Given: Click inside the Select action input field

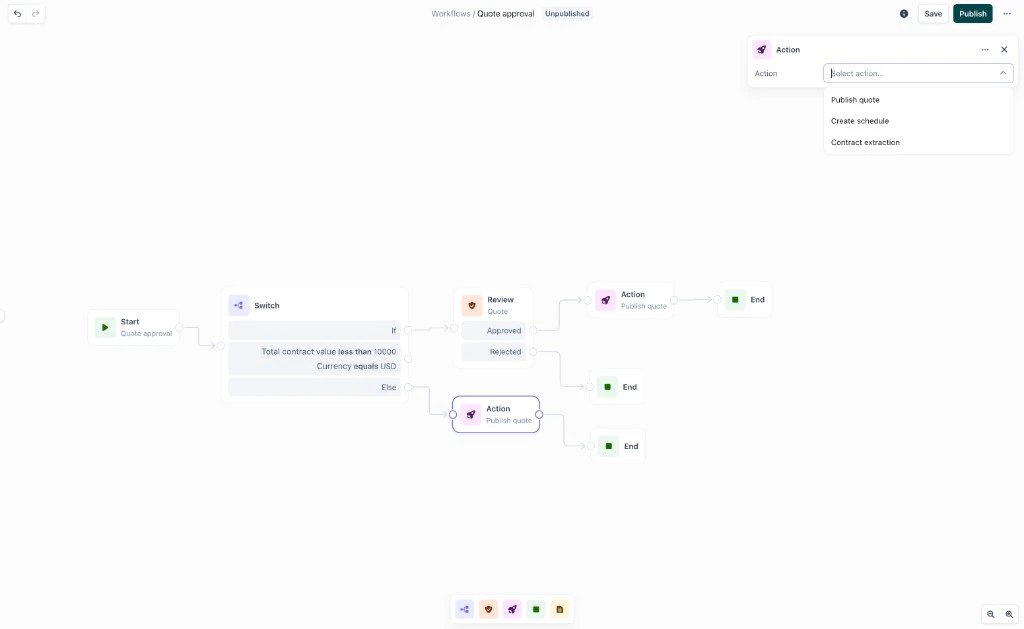Looking at the screenshot, I should (x=910, y=72).
